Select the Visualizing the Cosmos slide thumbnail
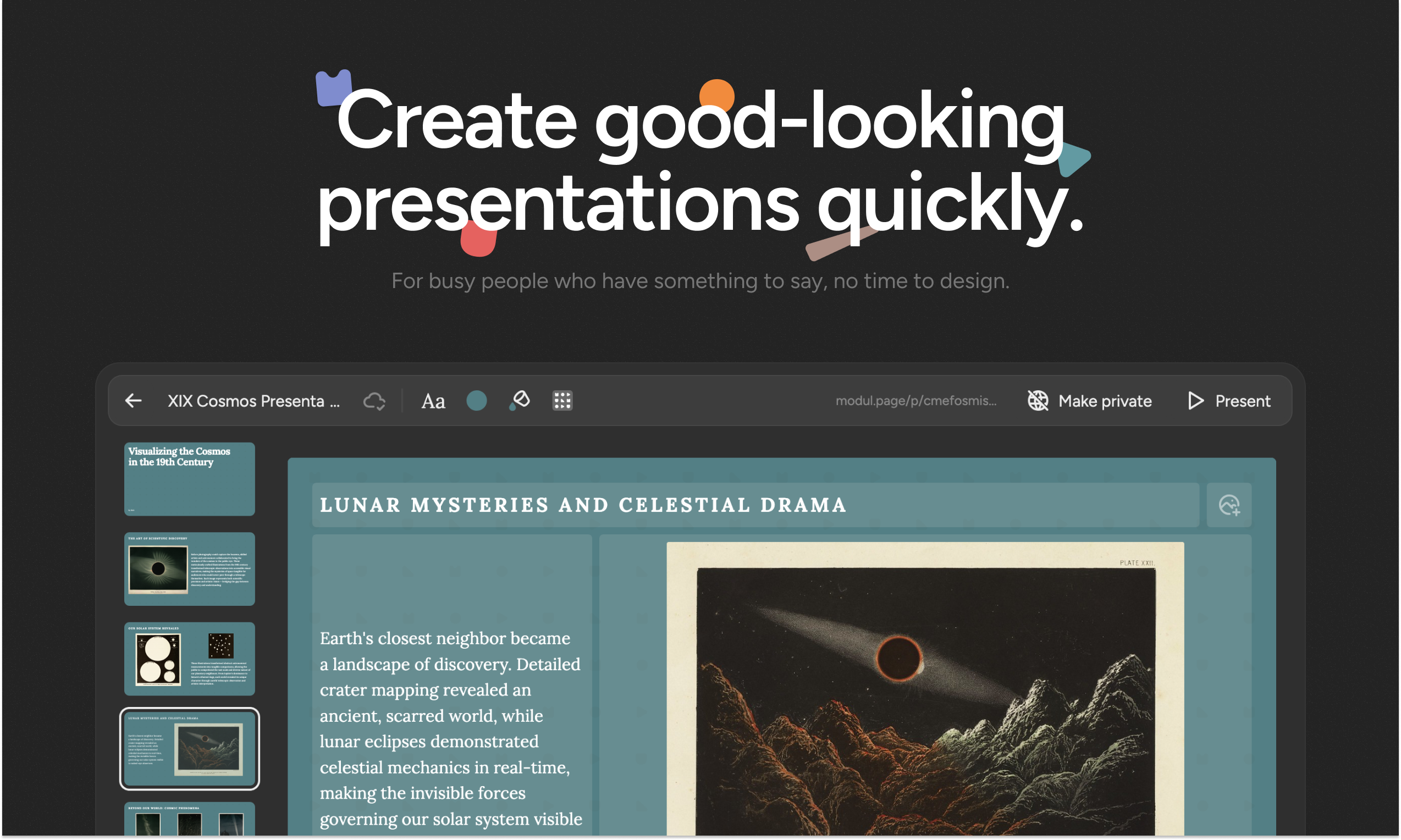1401x840 pixels. [x=190, y=479]
